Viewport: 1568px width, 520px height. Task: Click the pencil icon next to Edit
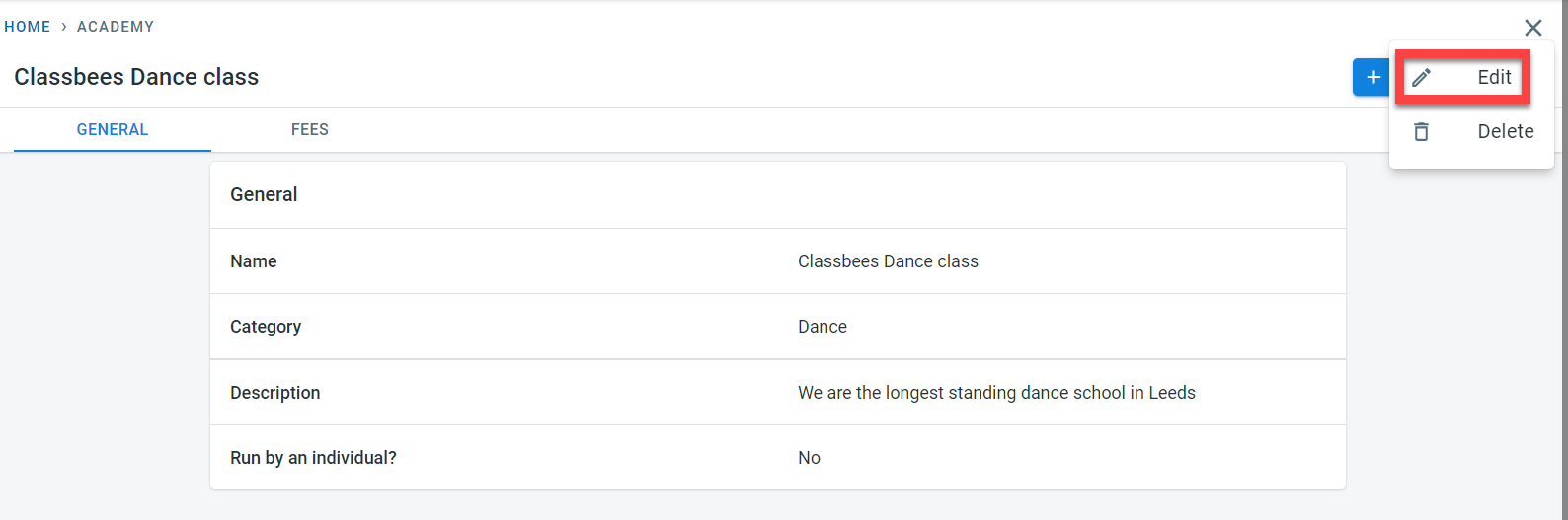tap(1421, 78)
